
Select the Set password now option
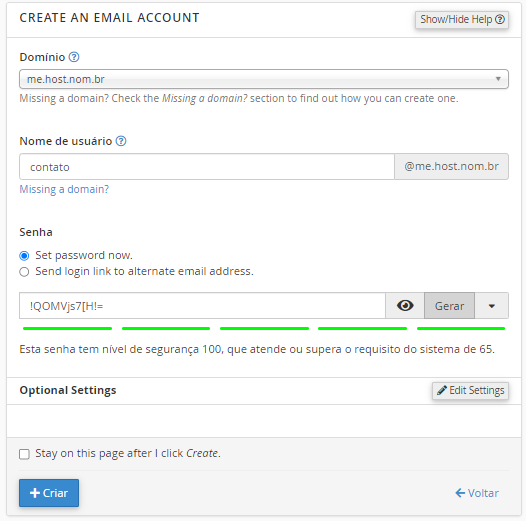(x=24, y=256)
